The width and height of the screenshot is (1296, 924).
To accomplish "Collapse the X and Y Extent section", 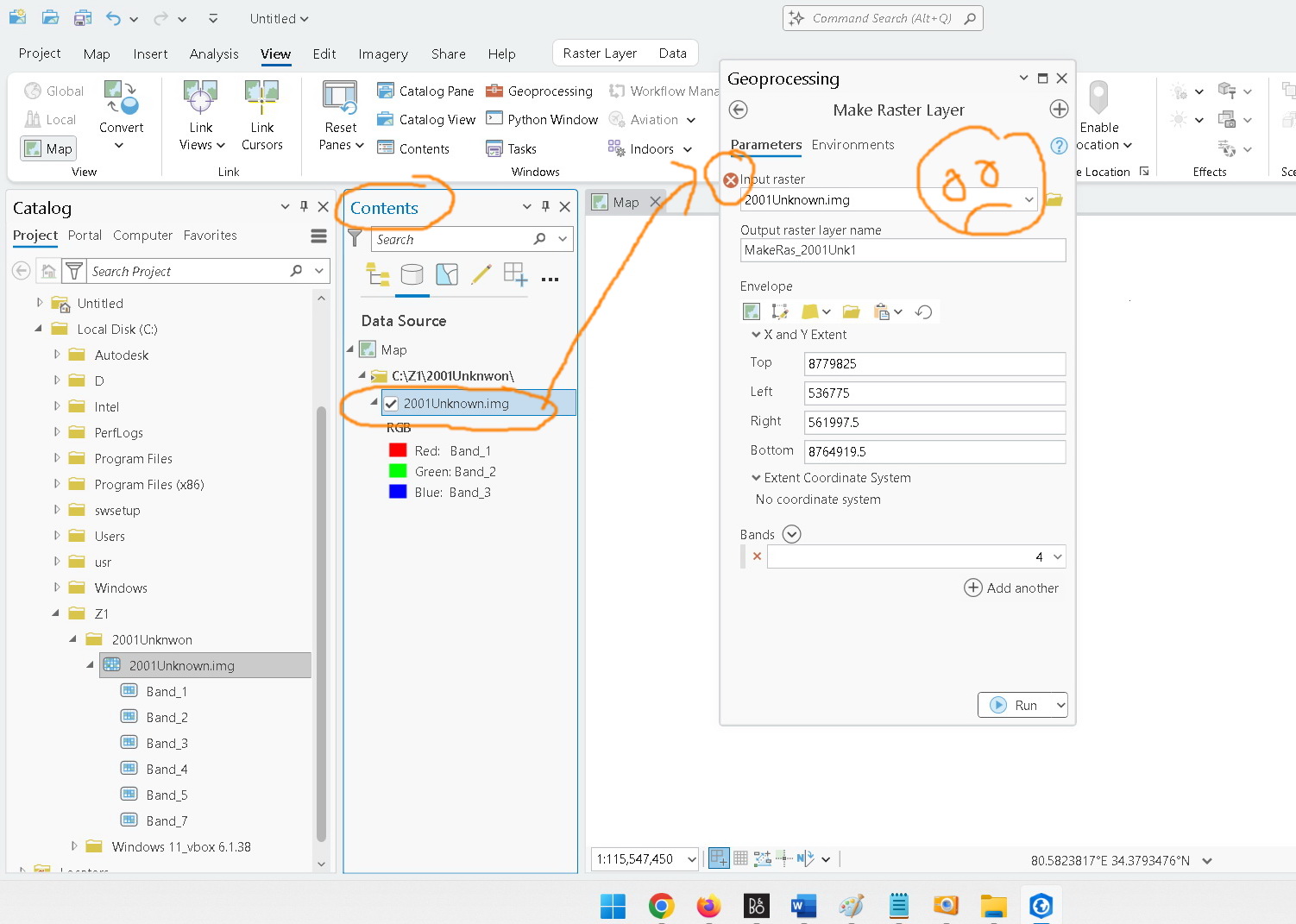I will [x=756, y=335].
